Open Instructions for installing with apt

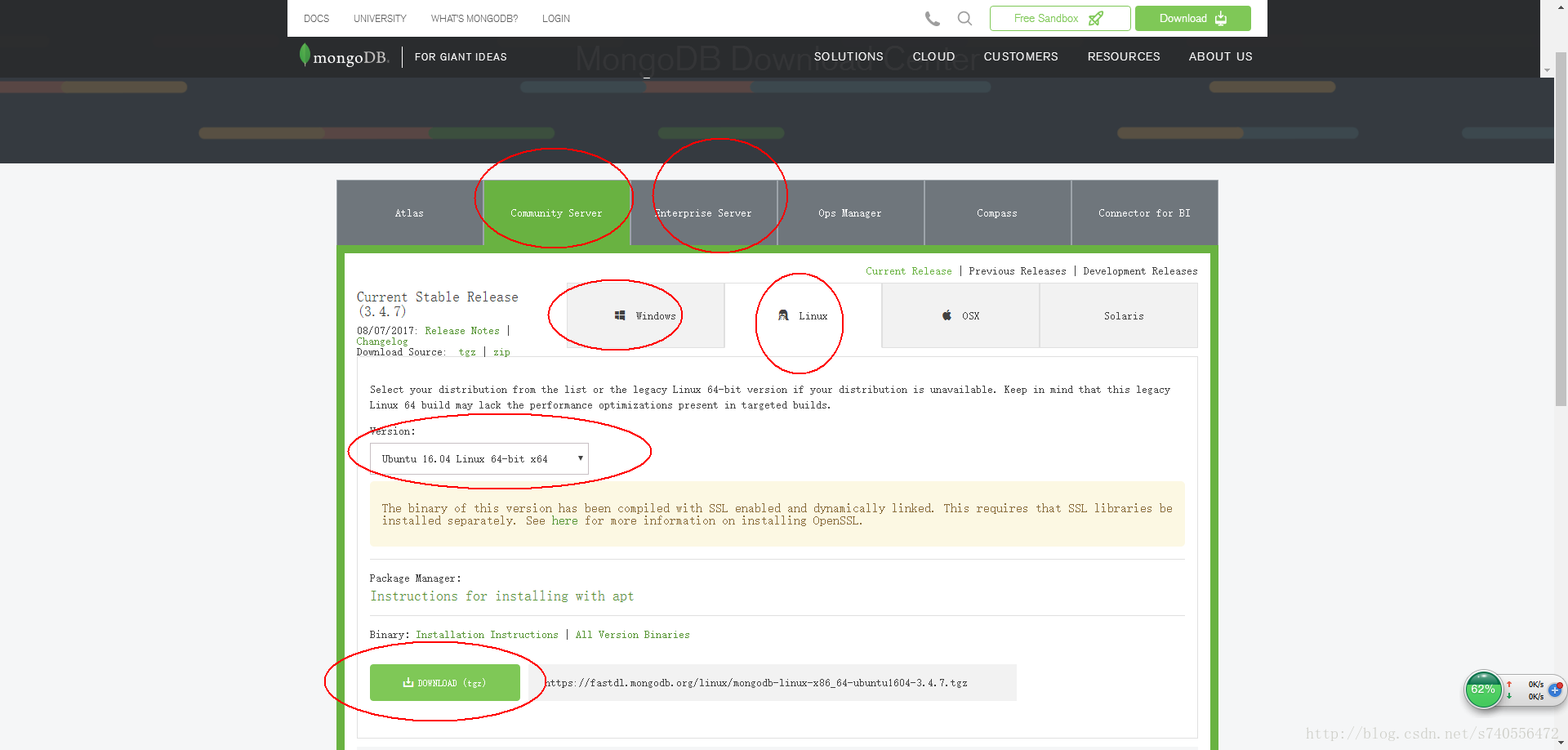pyautogui.click(x=502, y=596)
